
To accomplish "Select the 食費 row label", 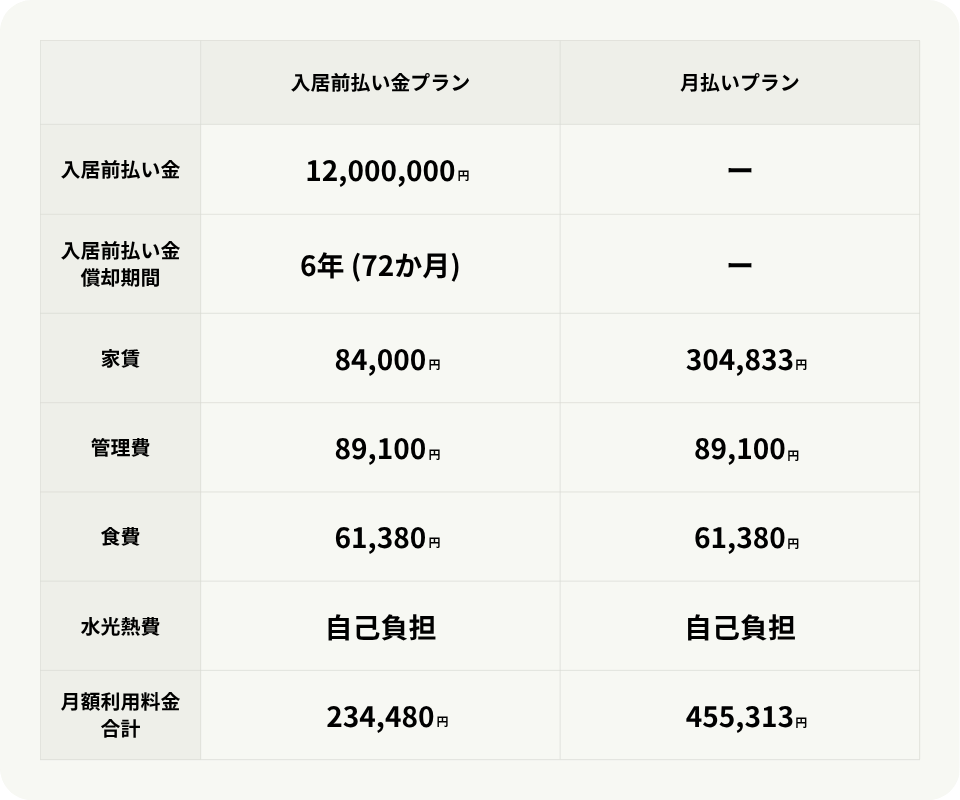I will (x=120, y=537).
